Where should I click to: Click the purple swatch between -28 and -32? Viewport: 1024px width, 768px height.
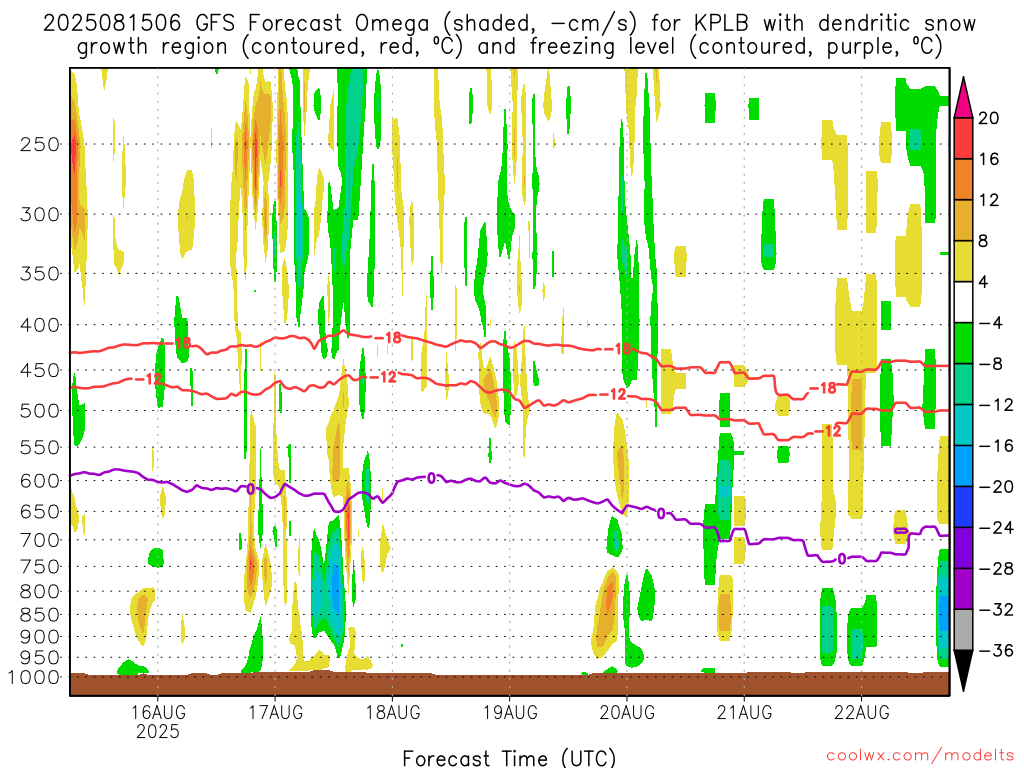pos(963,588)
